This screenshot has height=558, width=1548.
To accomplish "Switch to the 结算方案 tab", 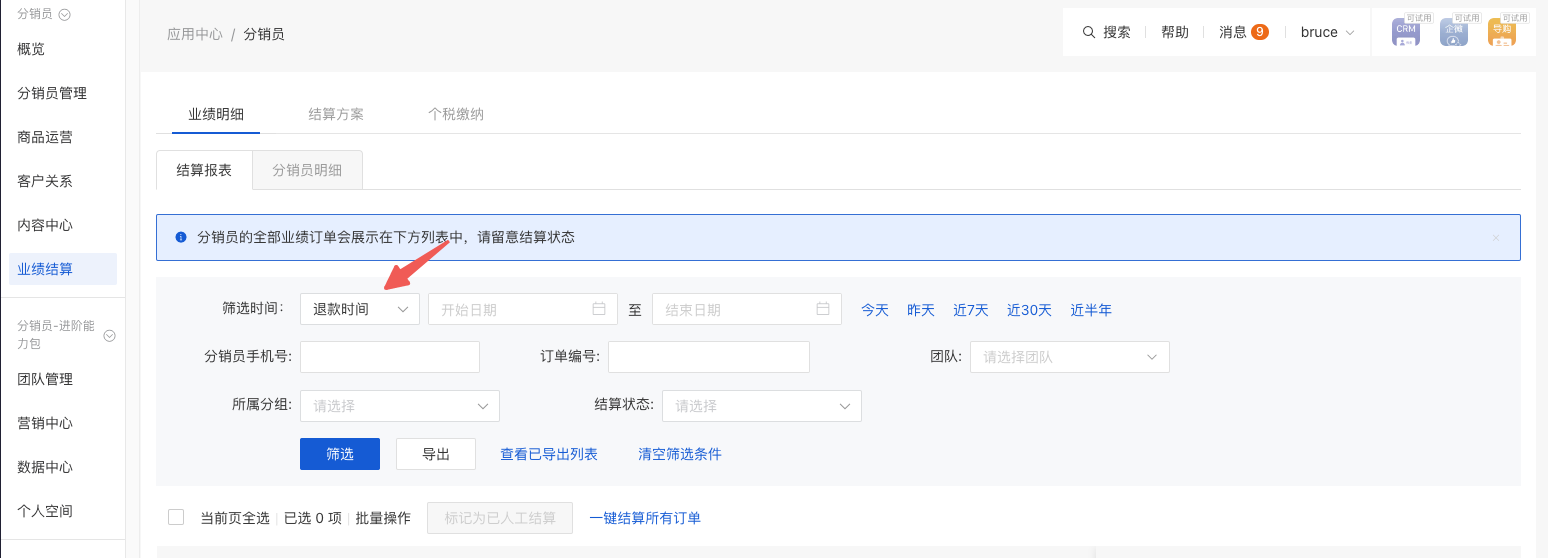I will [336, 114].
